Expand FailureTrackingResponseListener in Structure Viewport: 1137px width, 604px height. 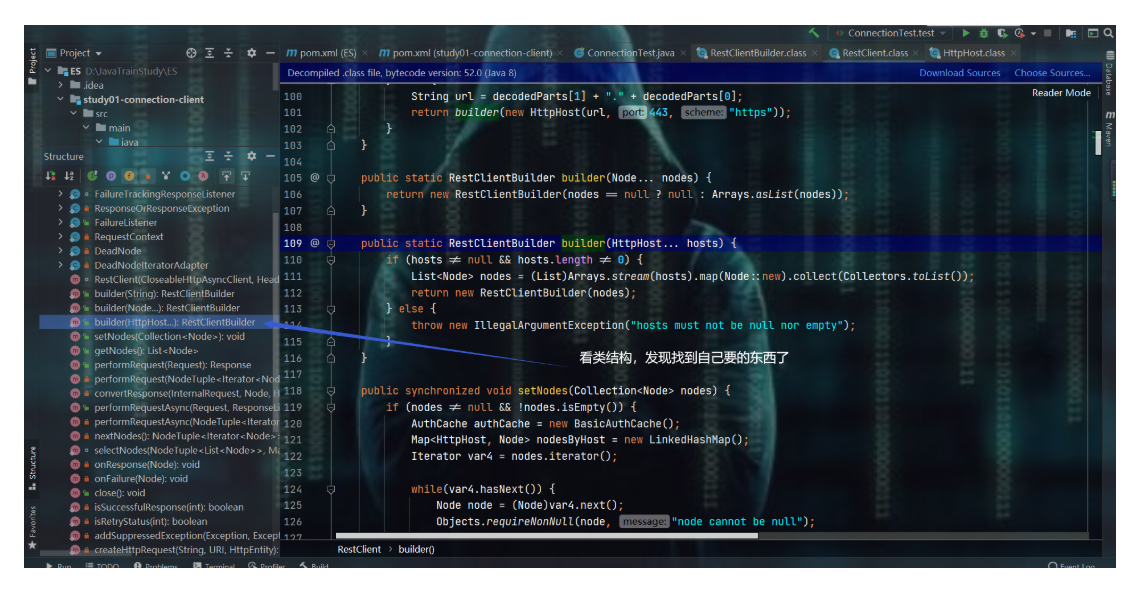tap(61, 194)
